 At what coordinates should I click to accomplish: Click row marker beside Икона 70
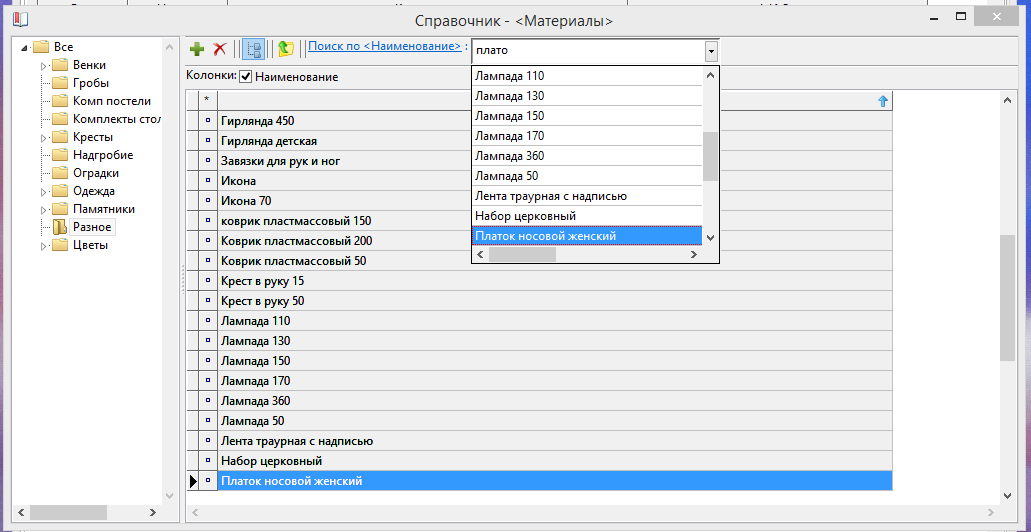[208, 201]
